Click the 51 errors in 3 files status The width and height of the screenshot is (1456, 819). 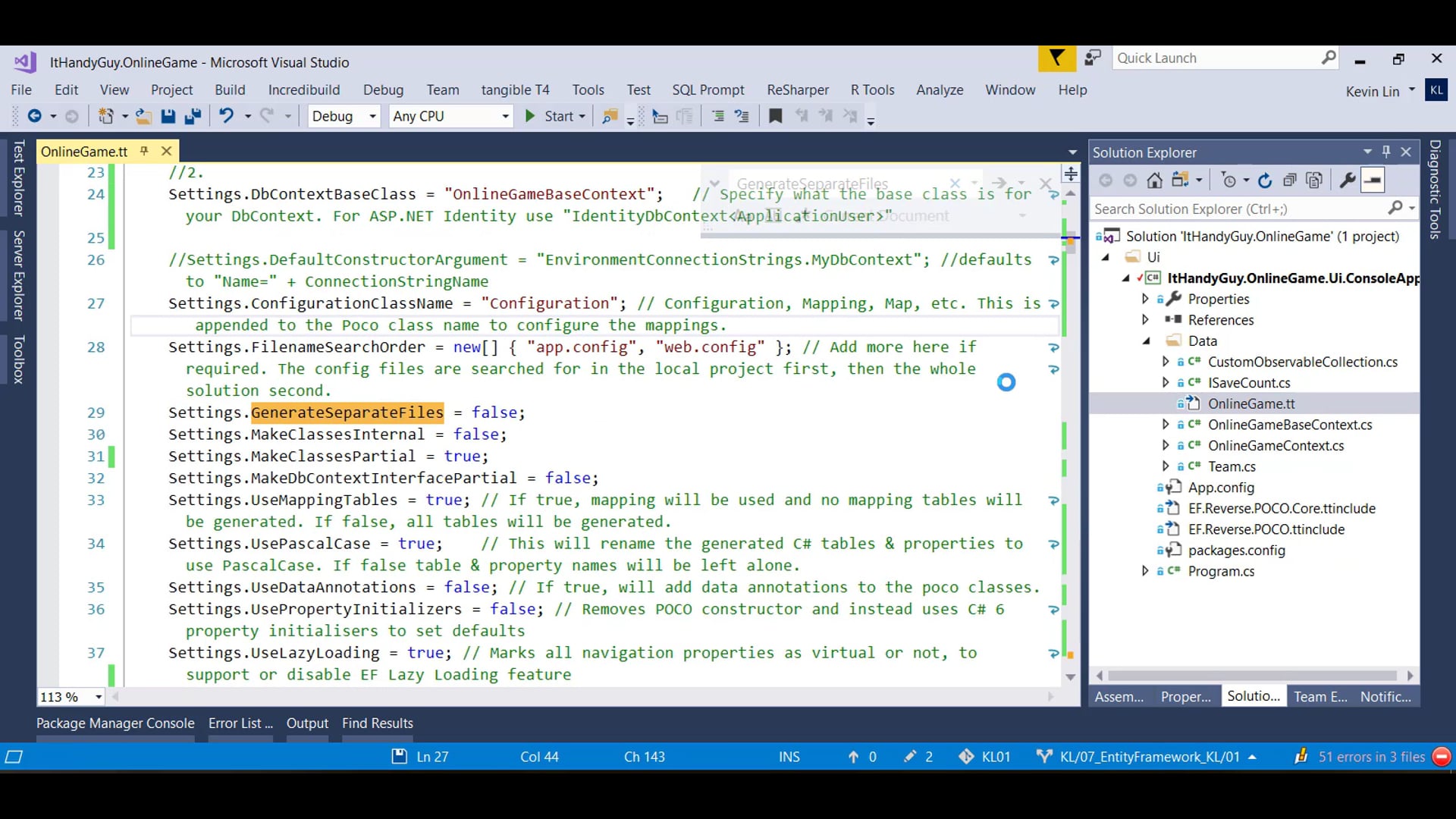1371,757
